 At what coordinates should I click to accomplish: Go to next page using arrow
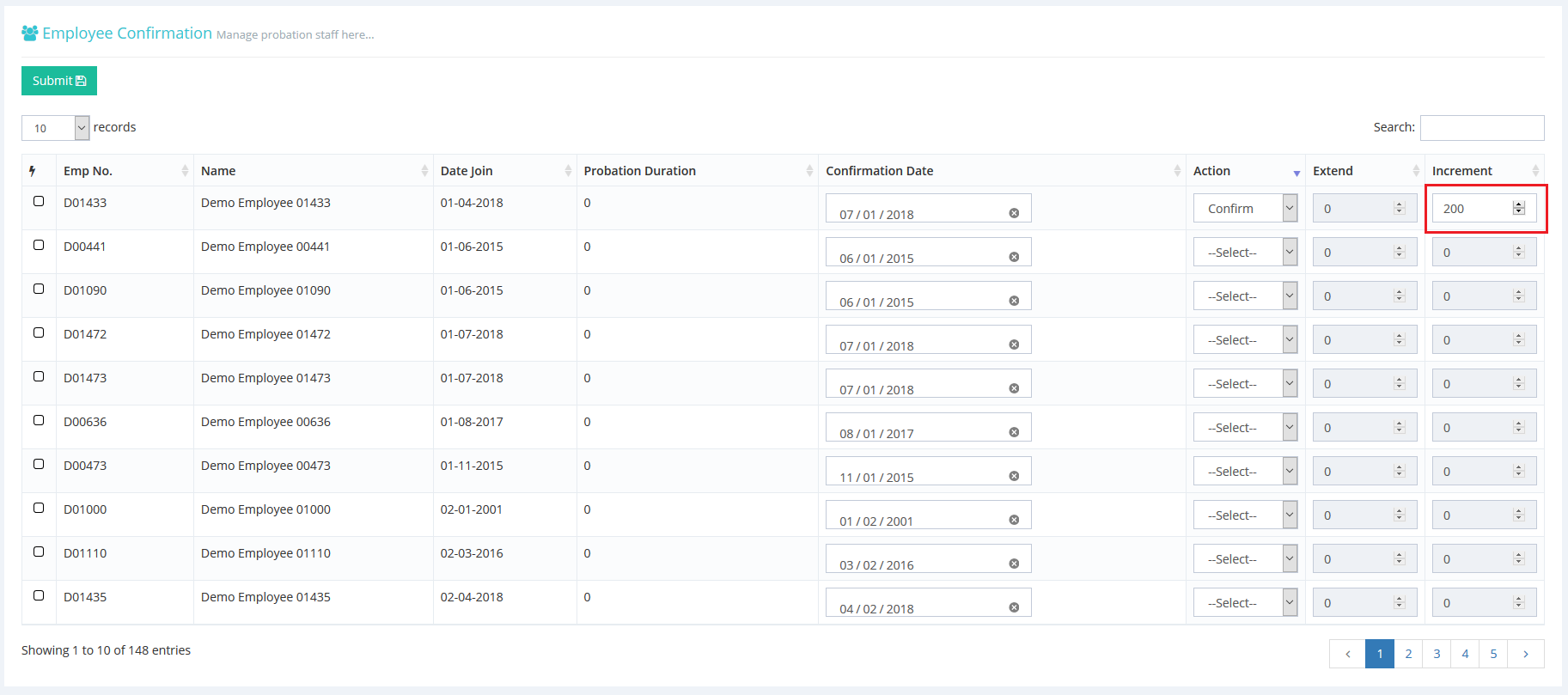pos(1525,654)
